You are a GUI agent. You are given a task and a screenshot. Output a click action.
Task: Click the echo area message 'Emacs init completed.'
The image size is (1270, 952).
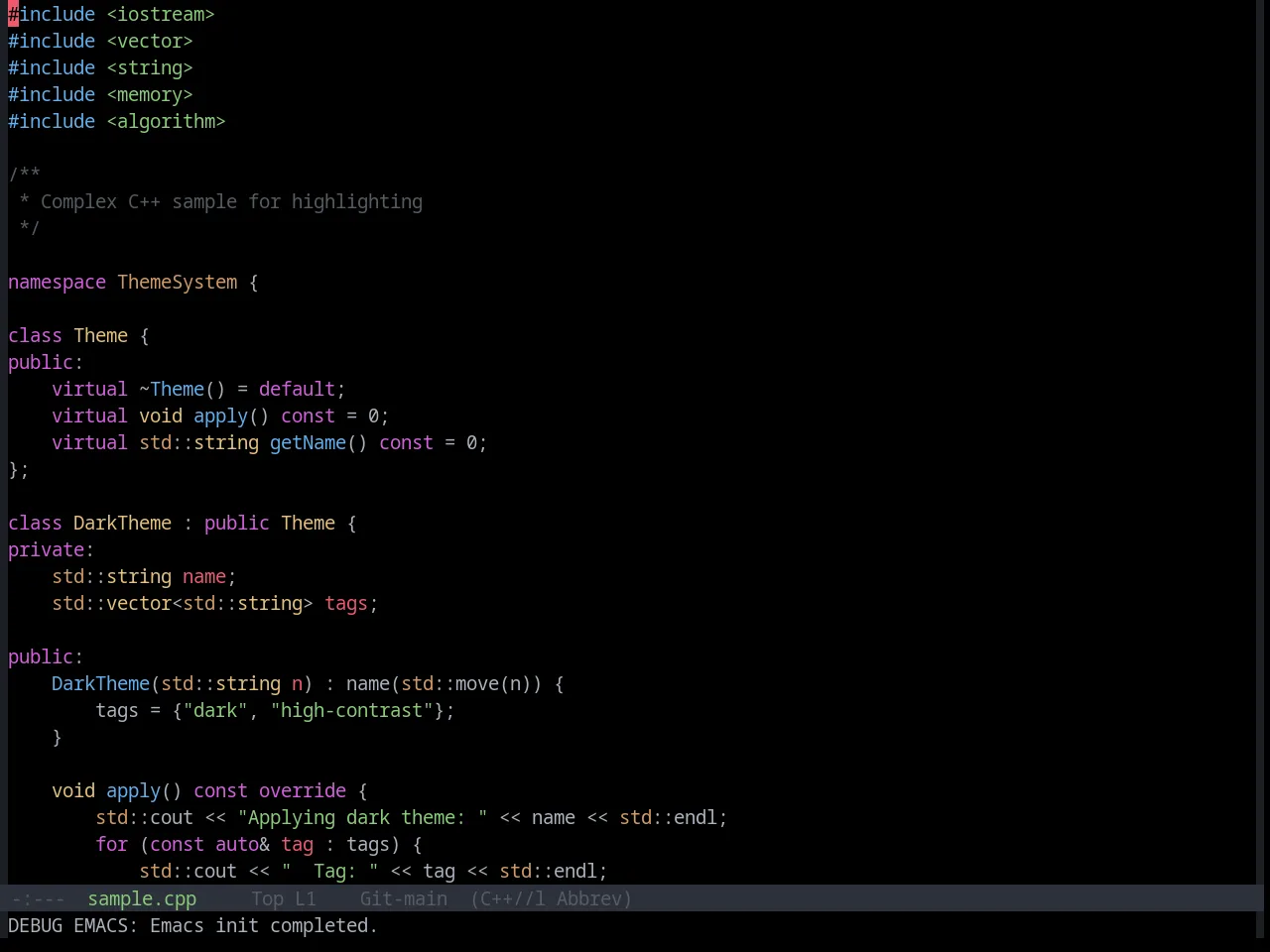264,925
